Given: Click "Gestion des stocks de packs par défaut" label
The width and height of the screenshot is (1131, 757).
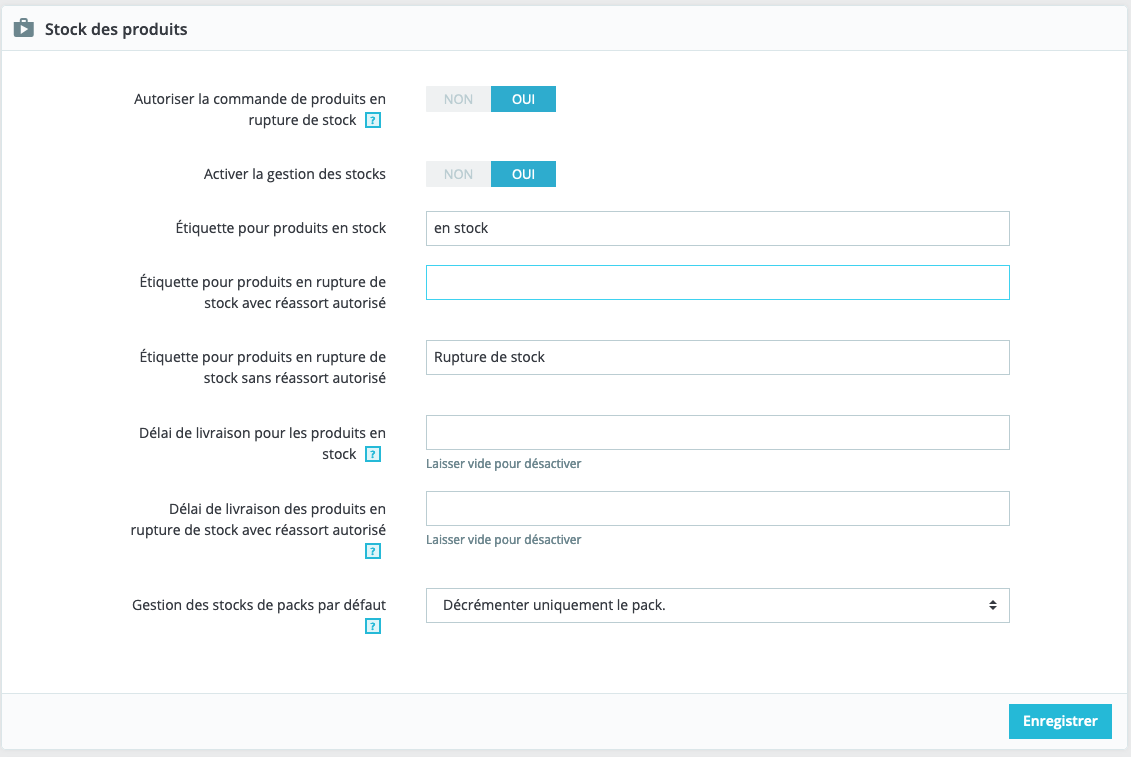Looking at the screenshot, I should point(259,605).
